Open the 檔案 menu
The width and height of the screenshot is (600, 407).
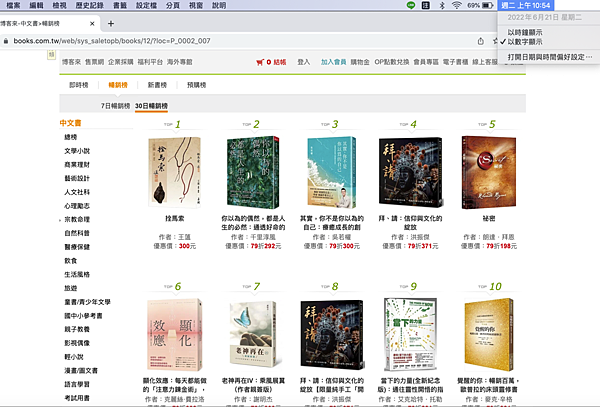(13, 5)
